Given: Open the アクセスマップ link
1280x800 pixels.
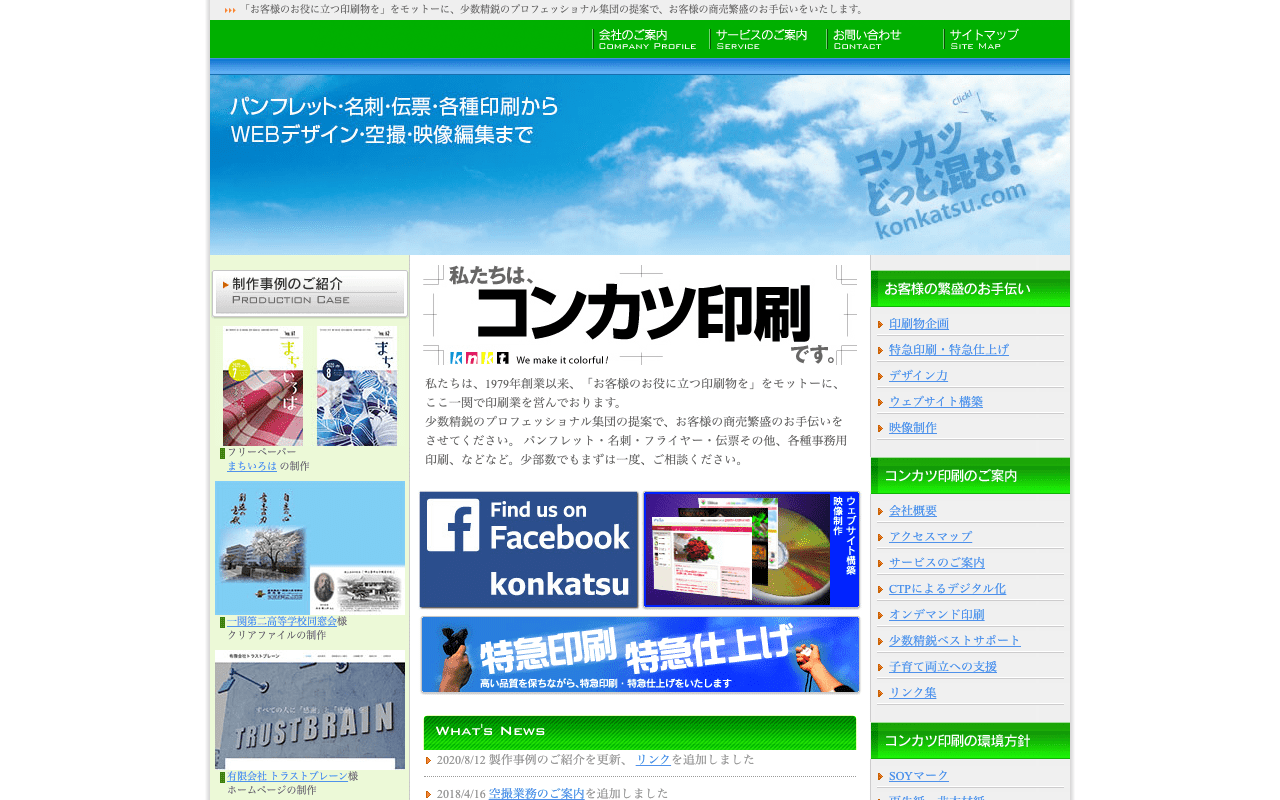Looking at the screenshot, I should [x=930, y=537].
